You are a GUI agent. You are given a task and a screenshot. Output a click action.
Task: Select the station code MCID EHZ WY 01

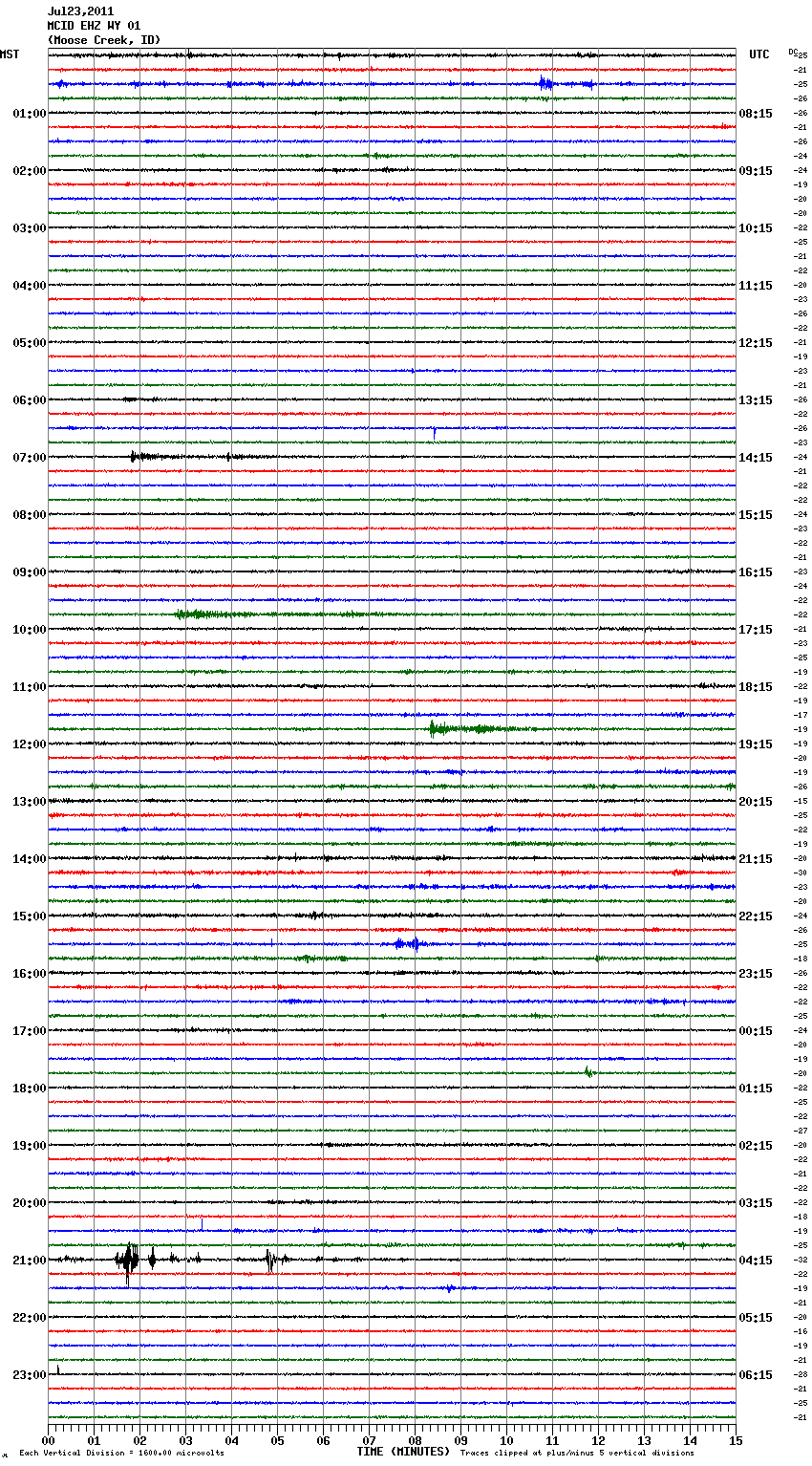click(x=94, y=26)
